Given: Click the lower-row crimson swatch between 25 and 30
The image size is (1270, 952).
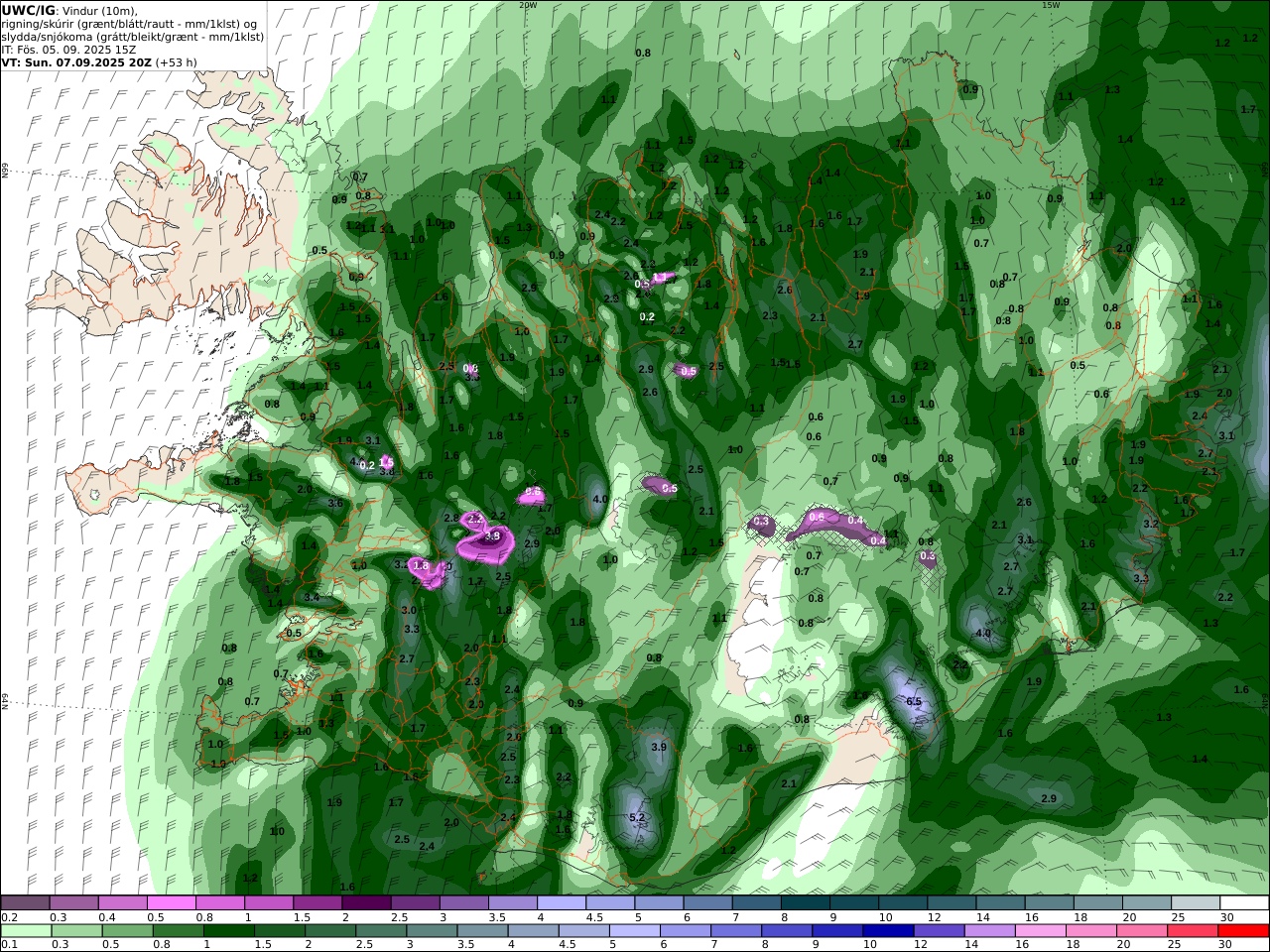Looking at the screenshot, I should tap(1193, 931).
